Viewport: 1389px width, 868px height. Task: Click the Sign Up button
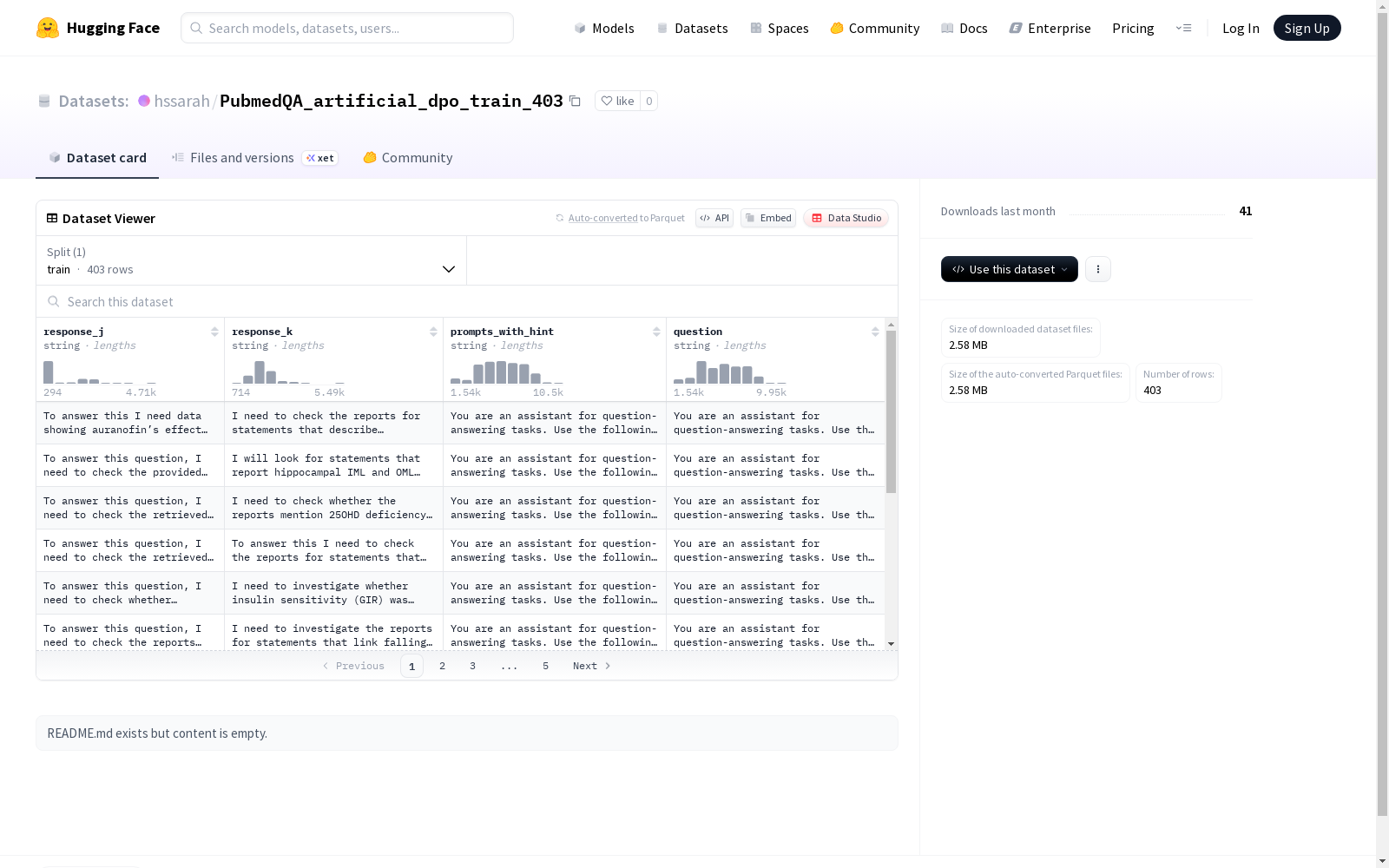coord(1307,28)
